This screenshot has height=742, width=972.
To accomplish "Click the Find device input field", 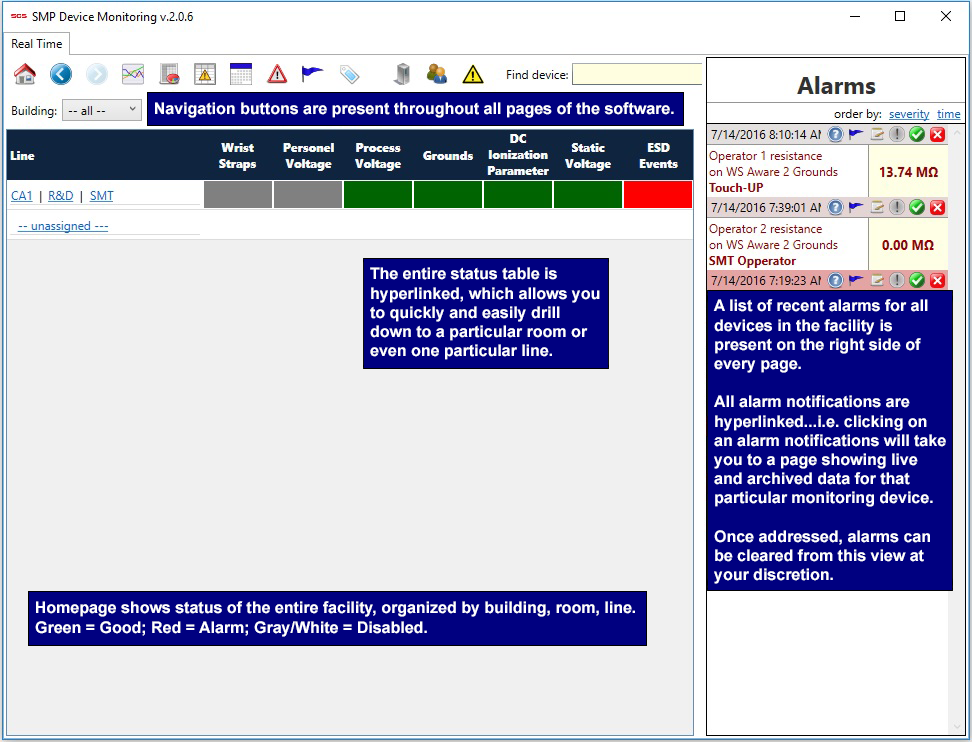I will [637, 75].
